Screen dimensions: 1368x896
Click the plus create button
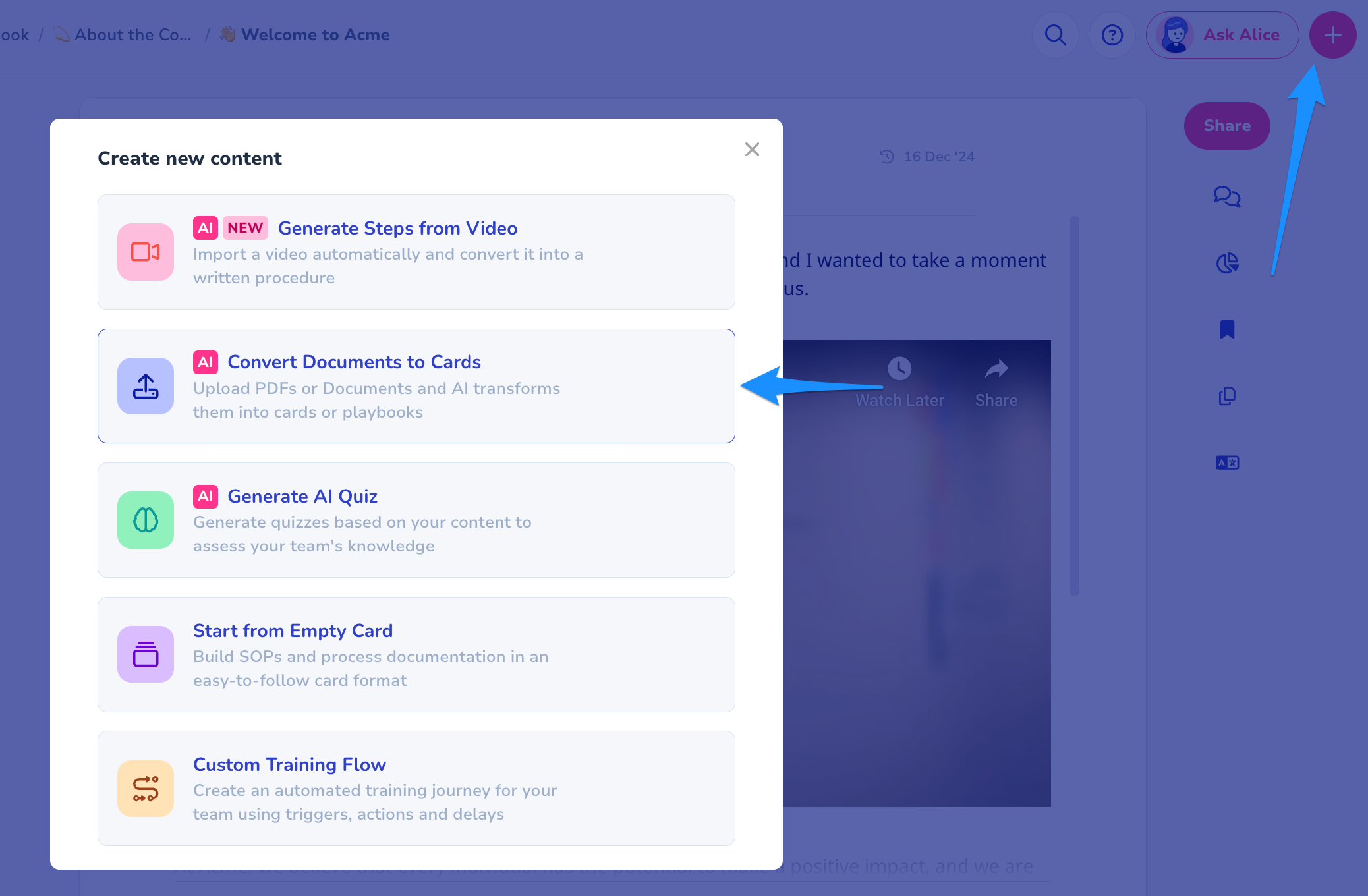(x=1332, y=35)
